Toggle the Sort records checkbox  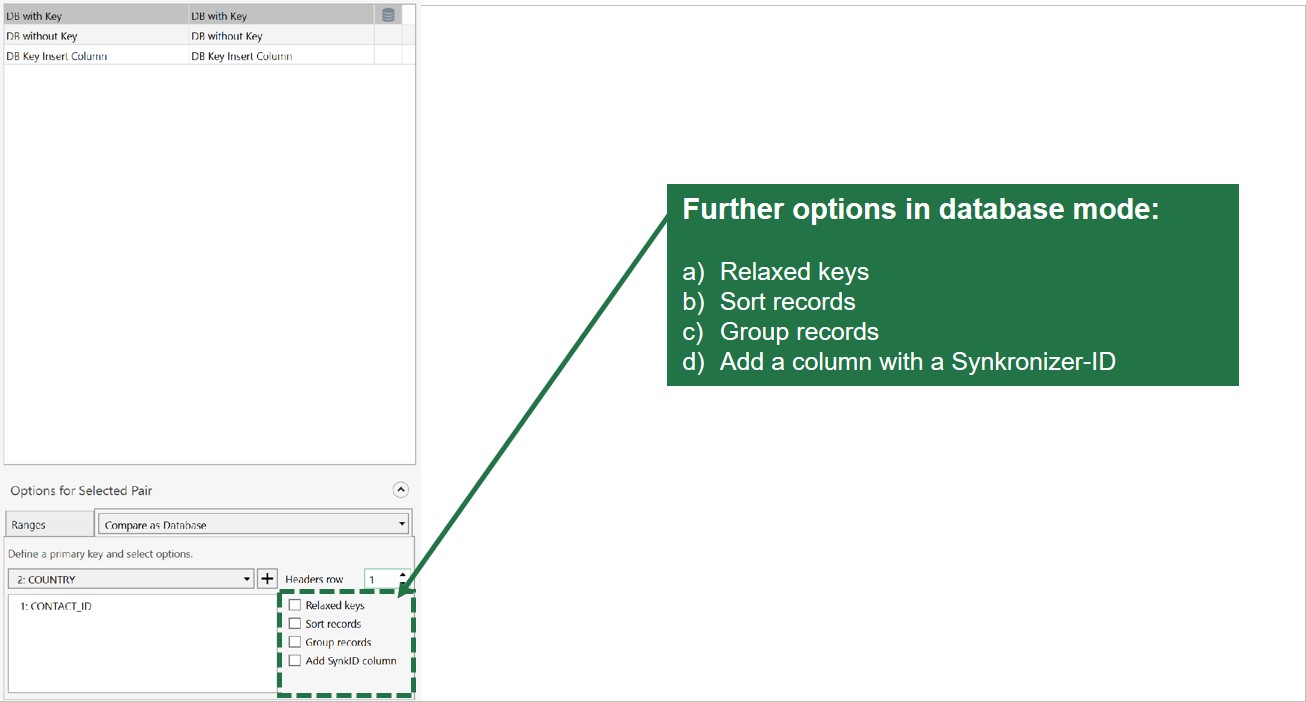point(295,623)
